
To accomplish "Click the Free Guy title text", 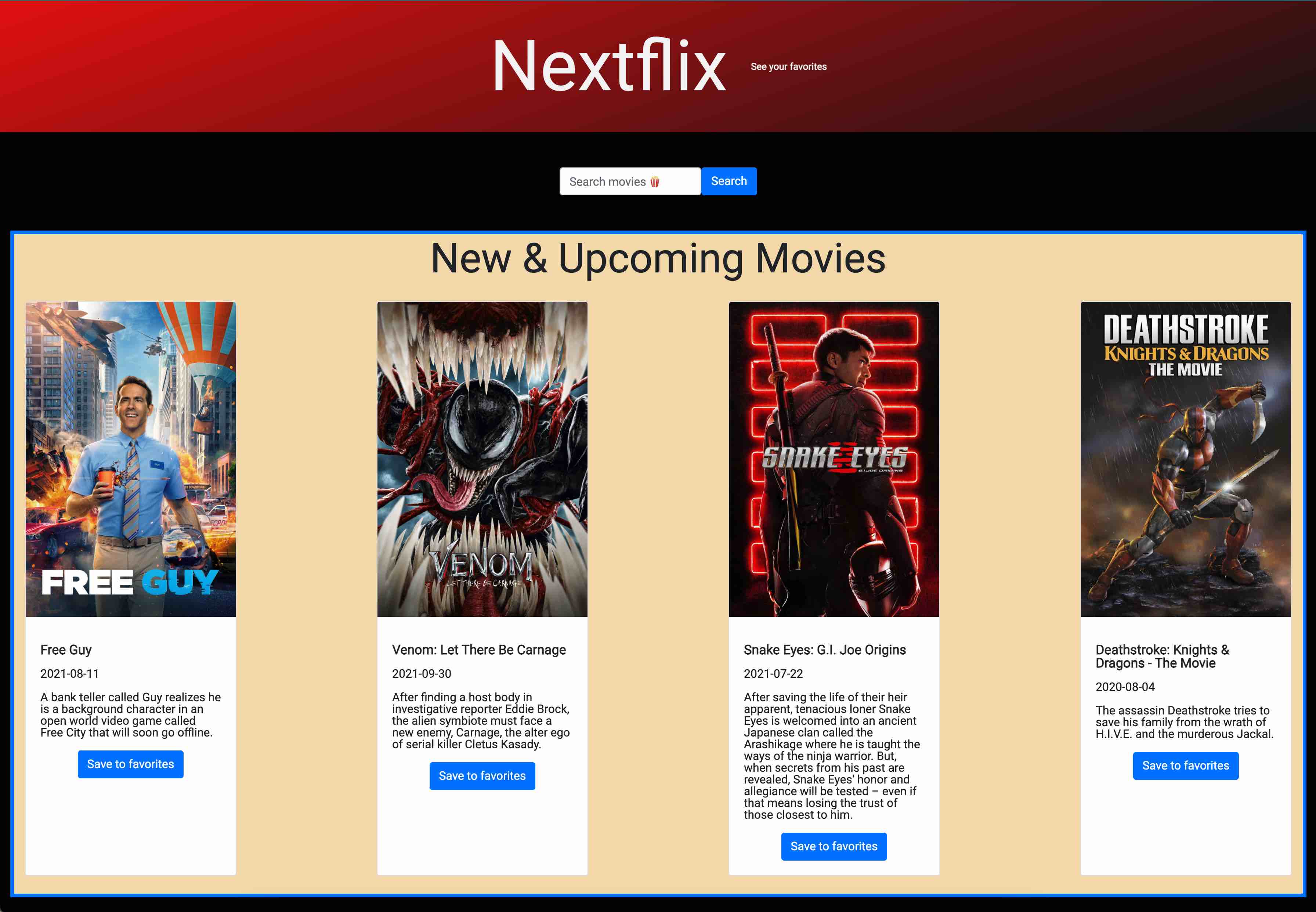I will pos(66,650).
